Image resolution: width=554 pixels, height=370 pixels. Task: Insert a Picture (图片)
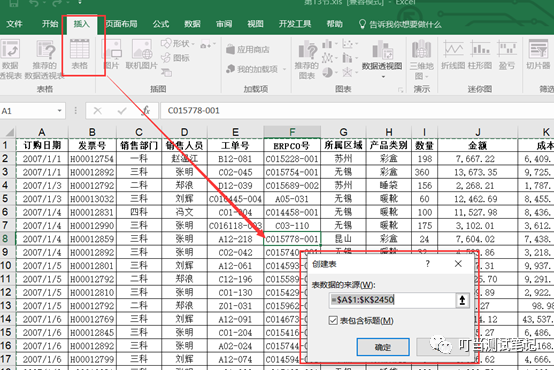112,54
